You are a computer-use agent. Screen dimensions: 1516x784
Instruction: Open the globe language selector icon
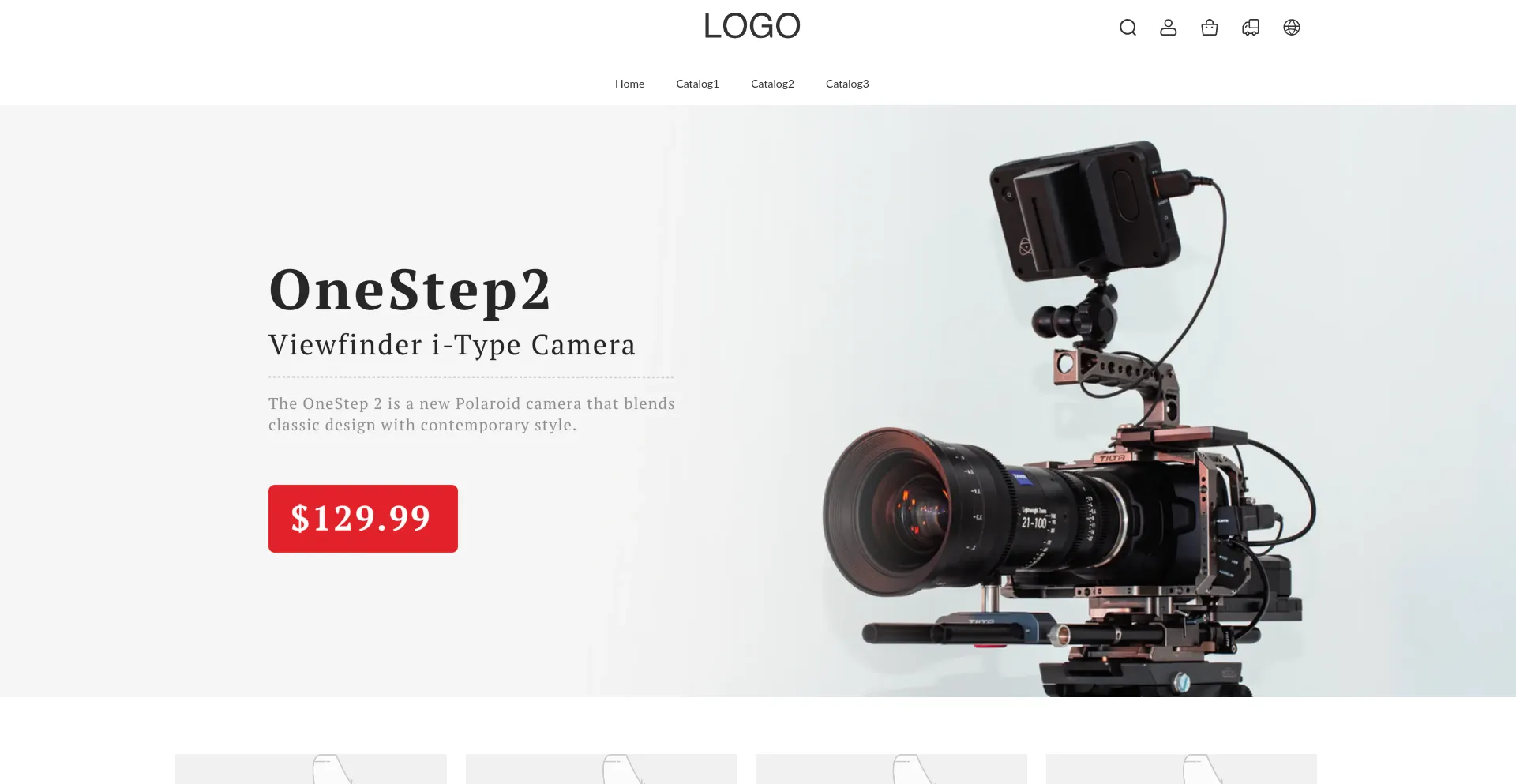[x=1292, y=28]
